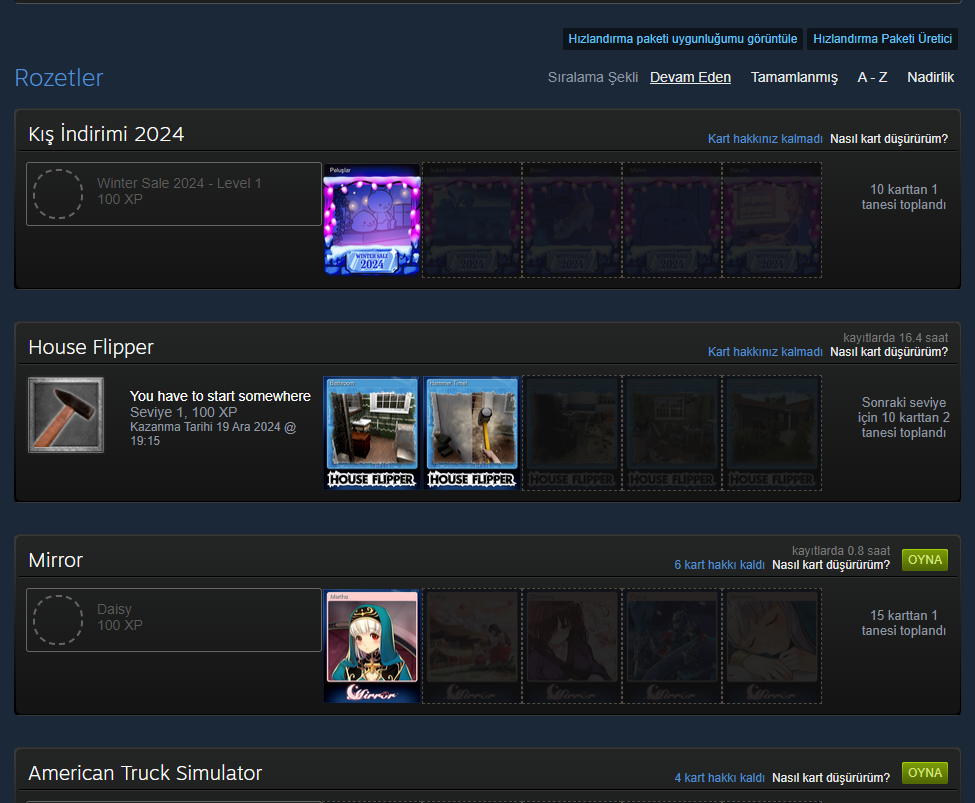This screenshot has width=975, height=803.
Task: Open the American Truck Simulator badge title
Action: 145,773
